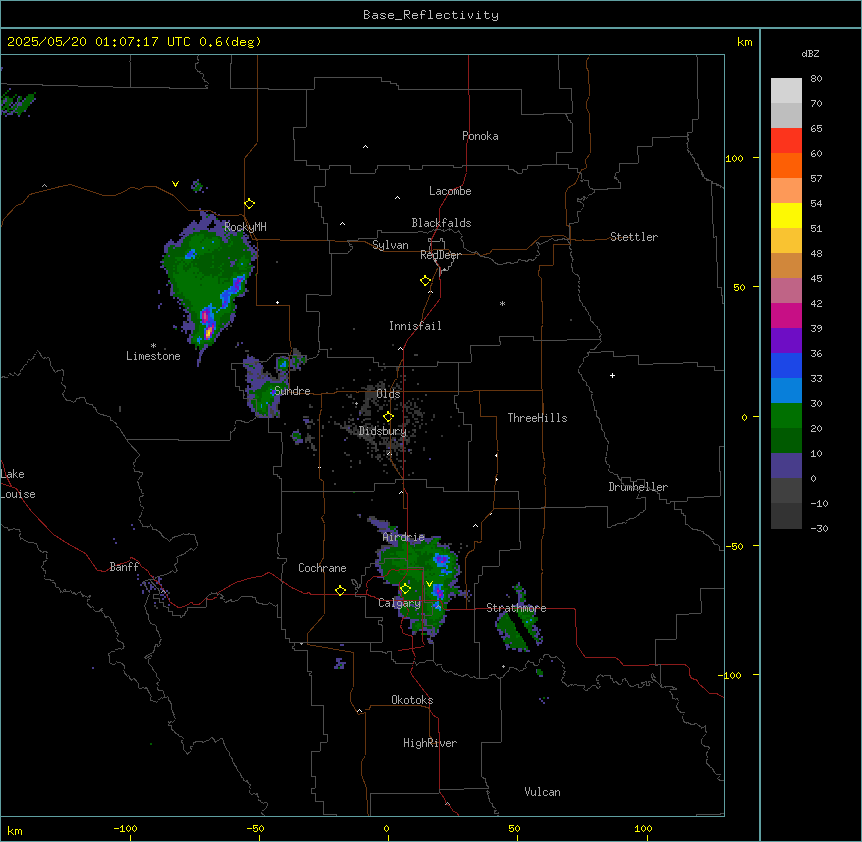This screenshot has height=842, width=862.
Task: Click the green storm echo beside Sundre
Action: click(266, 399)
